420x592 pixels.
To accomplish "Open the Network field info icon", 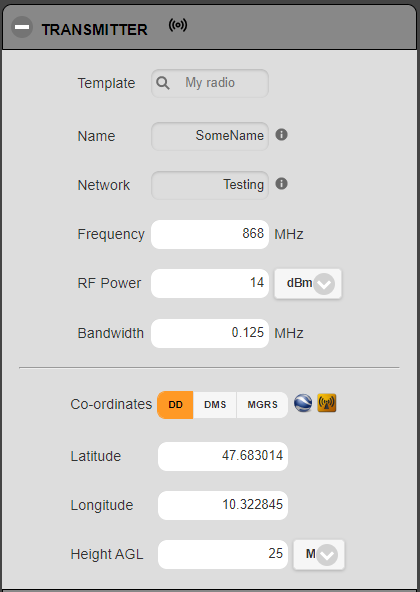I will [x=281, y=184].
